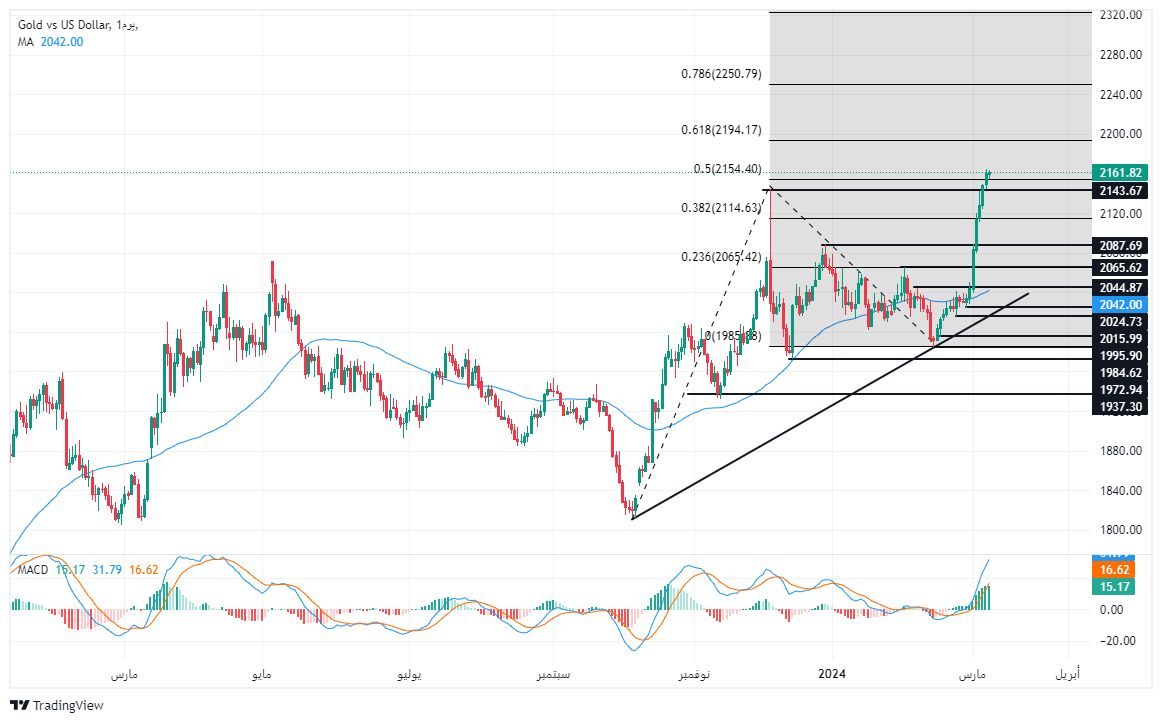
Task: Click the MACD indicator legend label
Action: [x=33, y=570]
